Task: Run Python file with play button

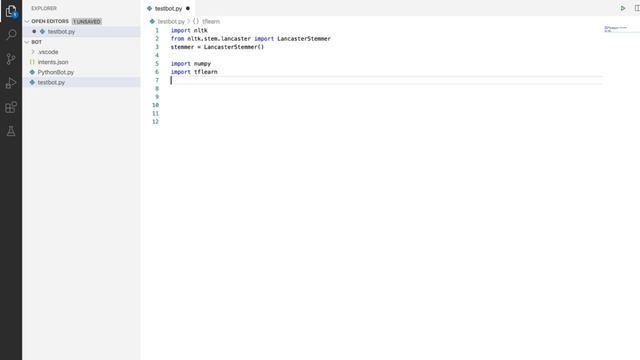Action: (623, 8)
